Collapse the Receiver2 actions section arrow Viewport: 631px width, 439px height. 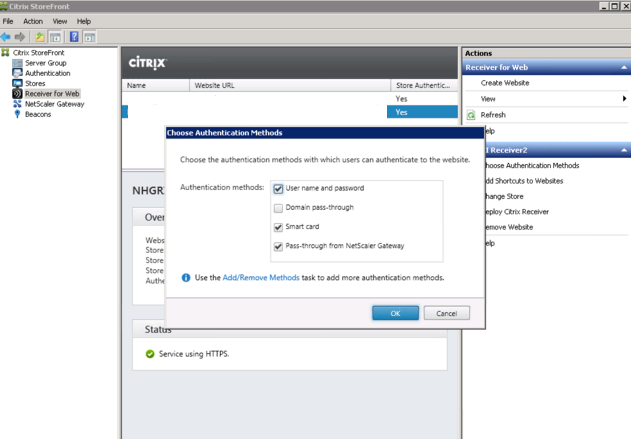click(624, 150)
